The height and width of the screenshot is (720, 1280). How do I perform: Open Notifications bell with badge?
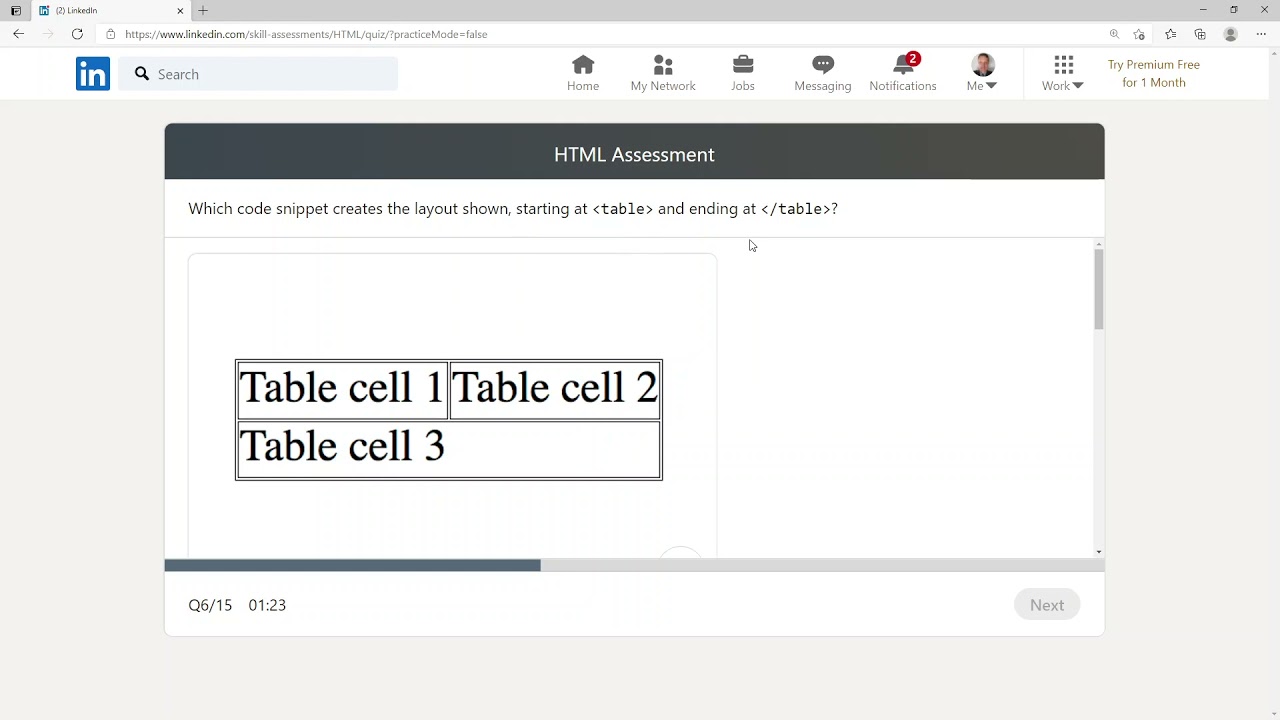(903, 74)
